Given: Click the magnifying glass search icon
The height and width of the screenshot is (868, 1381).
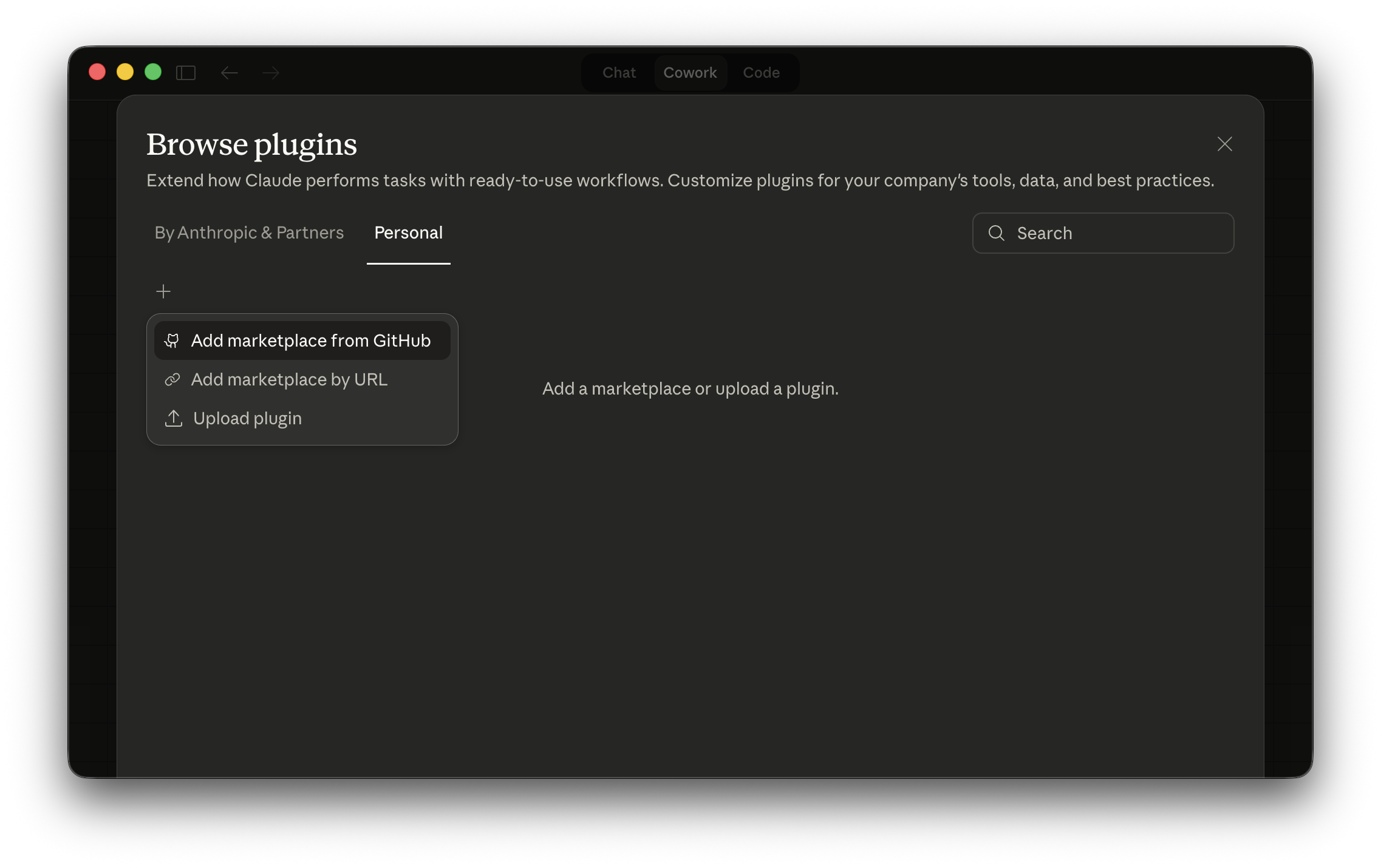Looking at the screenshot, I should [997, 233].
